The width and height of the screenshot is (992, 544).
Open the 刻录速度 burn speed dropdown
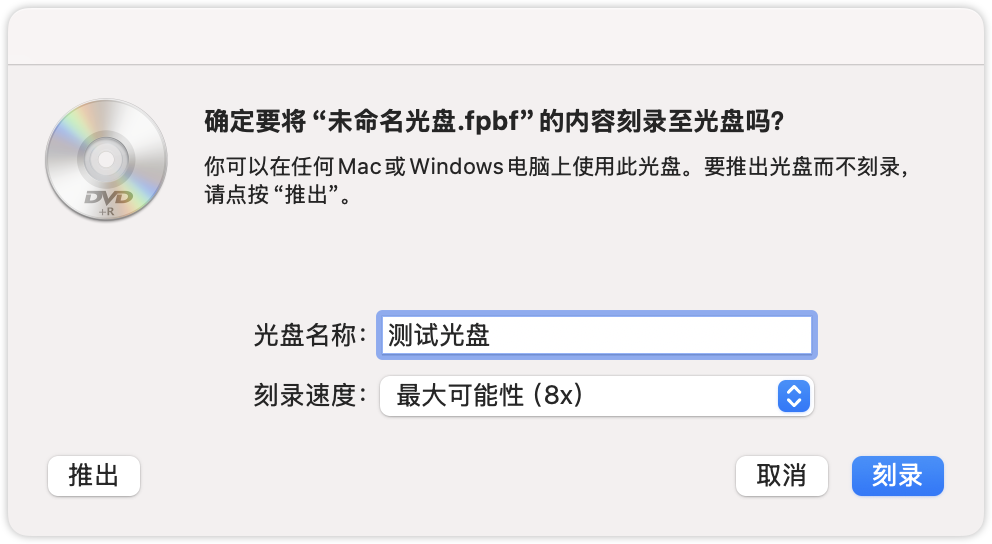[596, 395]
